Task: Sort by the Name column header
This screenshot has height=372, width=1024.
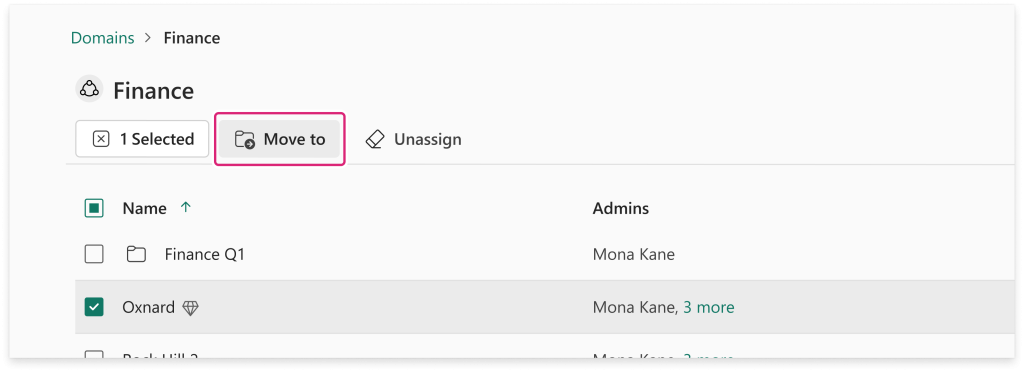Action: [x=144, y=208]
